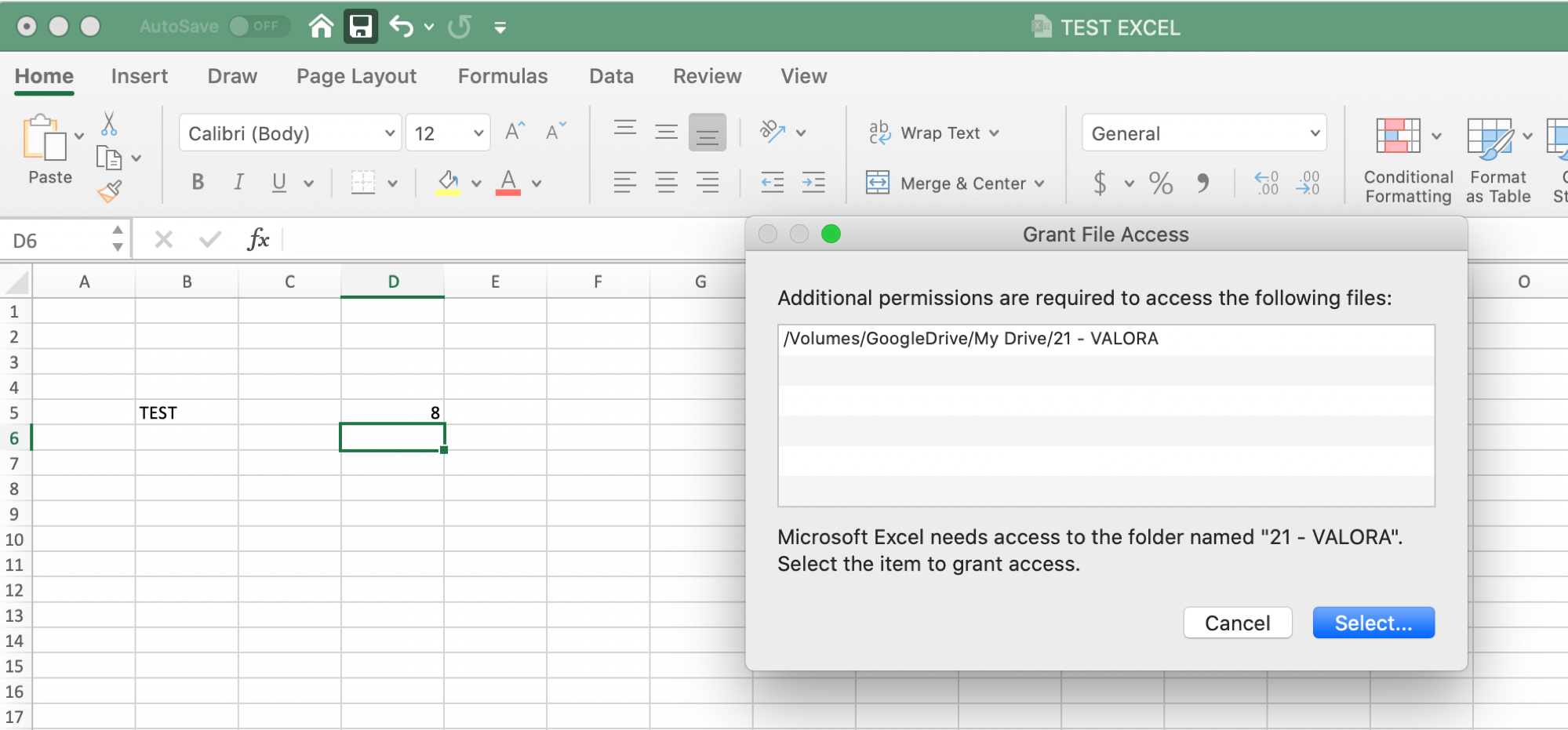
Task: Save the workbook with the floppy icon
Action: click(361, 27)
